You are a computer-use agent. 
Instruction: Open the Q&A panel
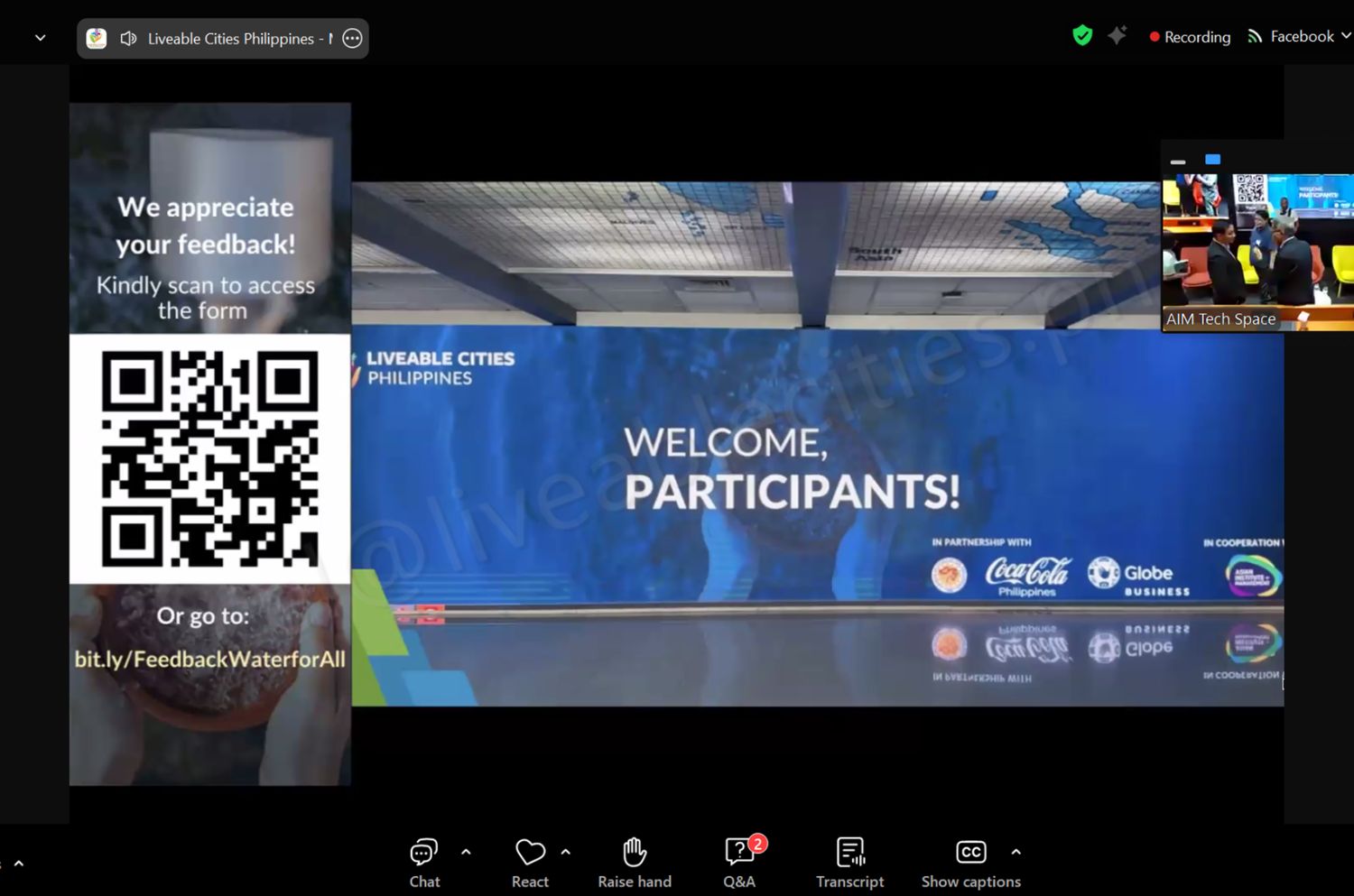tap(739, 863)
